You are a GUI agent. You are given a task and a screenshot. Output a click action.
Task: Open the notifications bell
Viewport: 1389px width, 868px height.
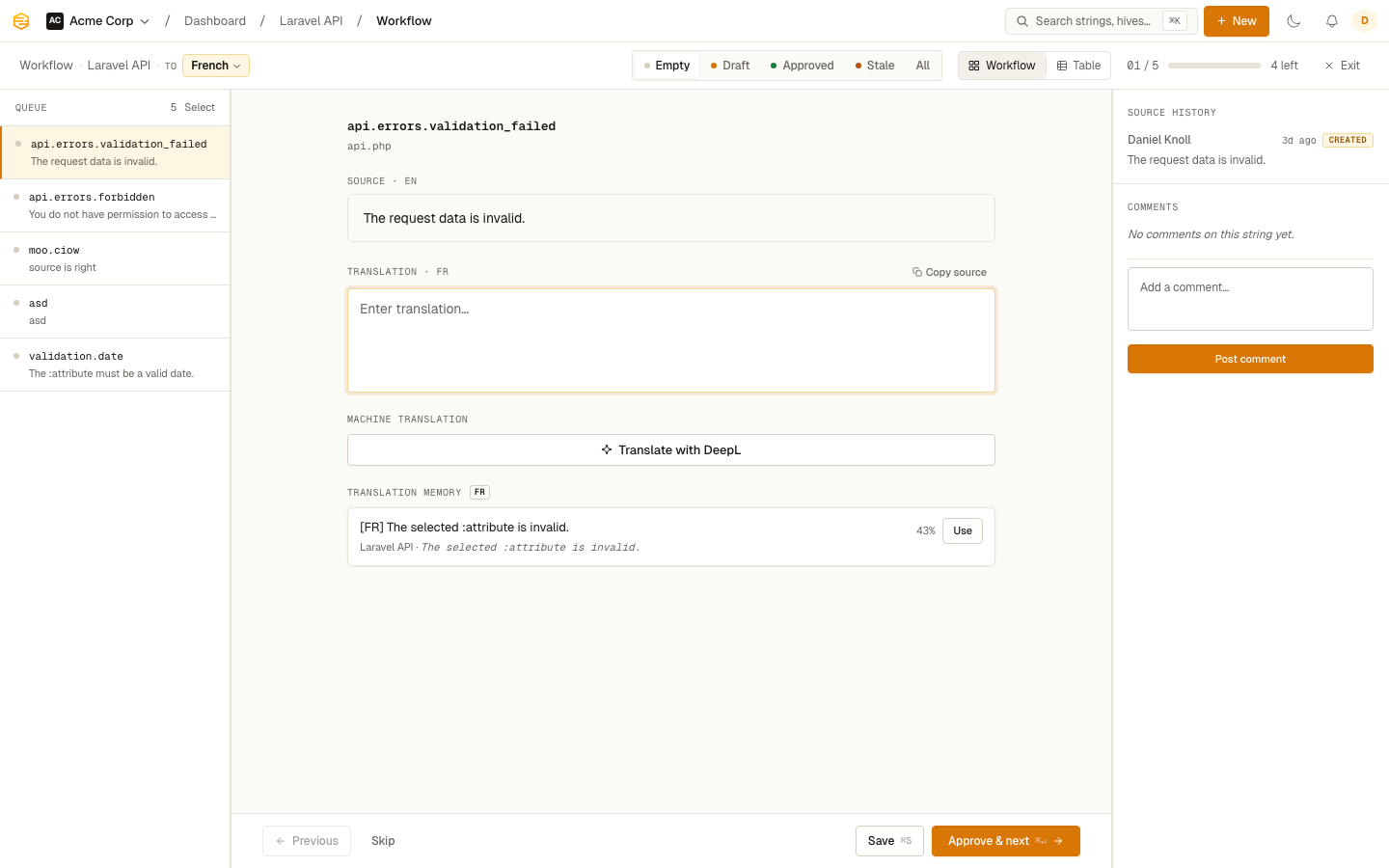click(x=1331, y=21)
